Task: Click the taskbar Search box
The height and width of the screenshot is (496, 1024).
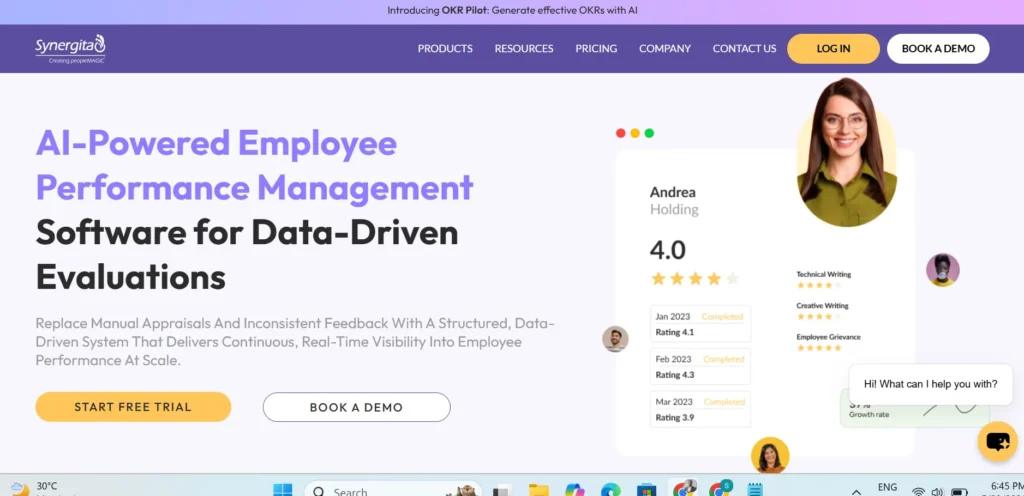Action: pyautogui.click(x=392, y=489)
